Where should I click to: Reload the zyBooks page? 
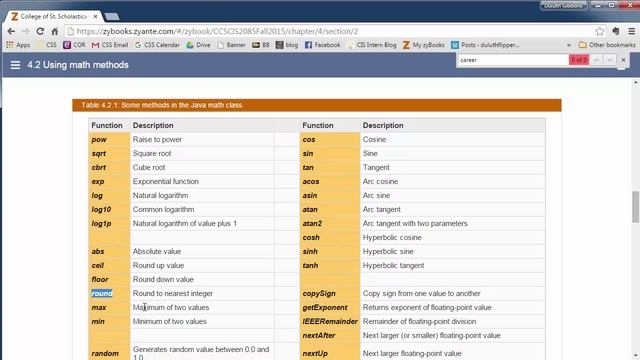[40, 31]
